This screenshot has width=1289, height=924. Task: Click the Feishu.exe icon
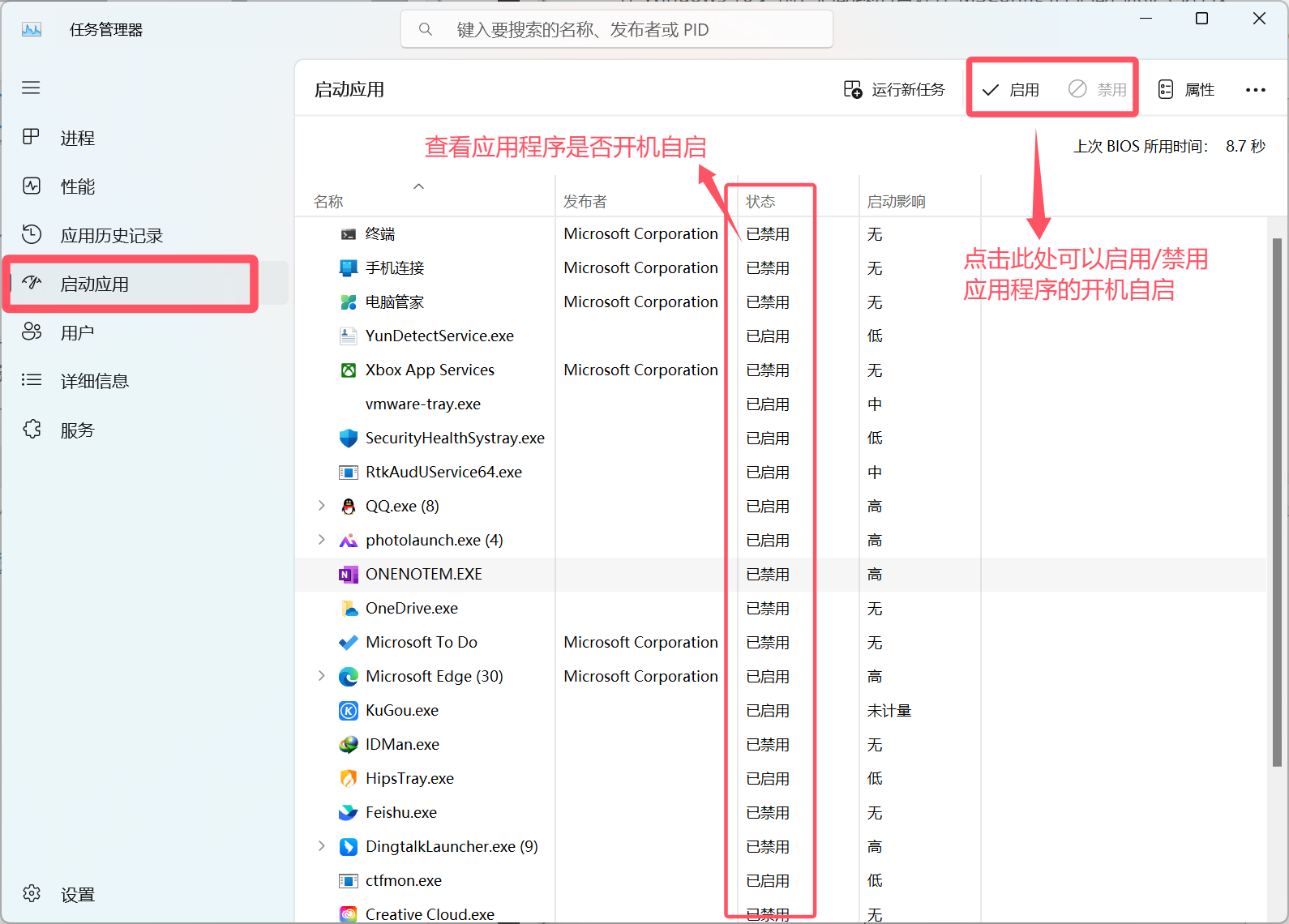349,813
